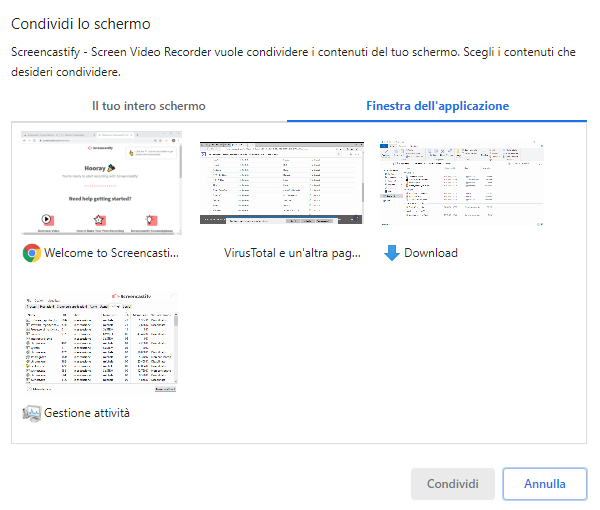Click the "VirusTotal e un'altra pag..." label
600x510 pixels.
click(292, 253)
